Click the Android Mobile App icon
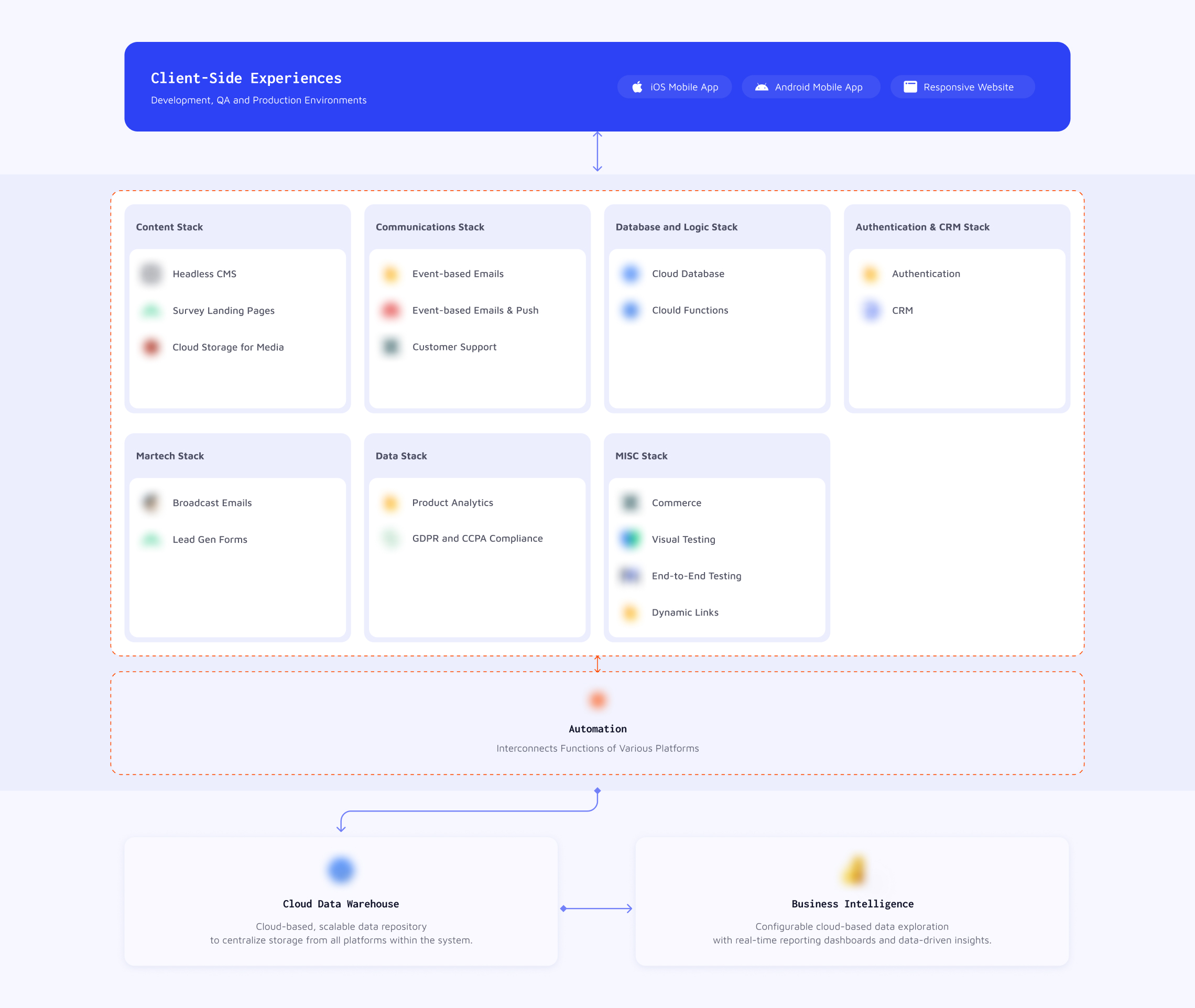 [x=762, y=87]
